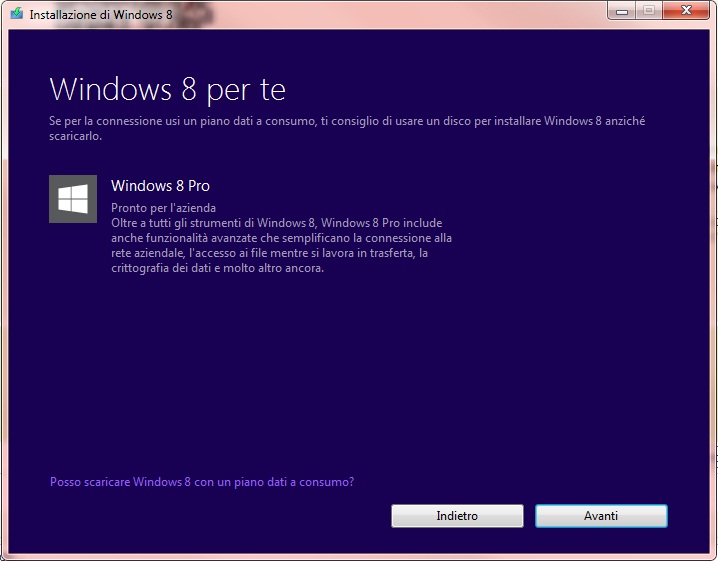Click the 'anche funzionalità avanzate' description line
This screenshot has width=718, height=562.
coord(281,238)
